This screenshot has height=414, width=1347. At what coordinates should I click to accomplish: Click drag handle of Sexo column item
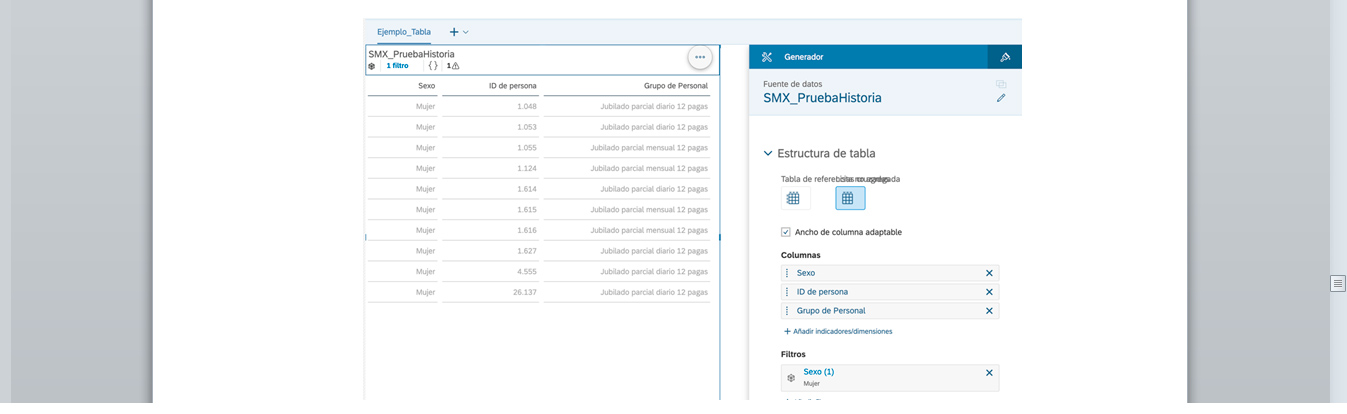[x=787, y=273]
